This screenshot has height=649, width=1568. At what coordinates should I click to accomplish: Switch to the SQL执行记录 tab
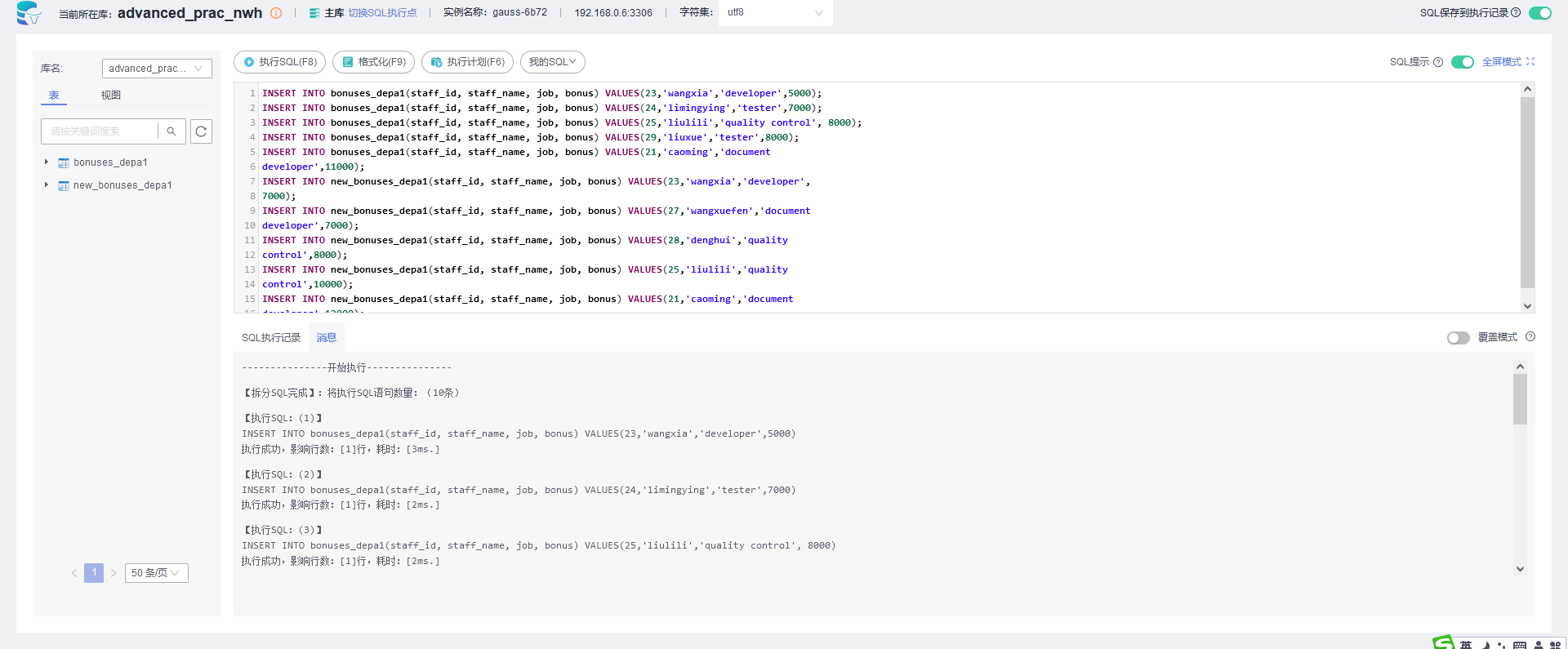(x=271, y=338)
